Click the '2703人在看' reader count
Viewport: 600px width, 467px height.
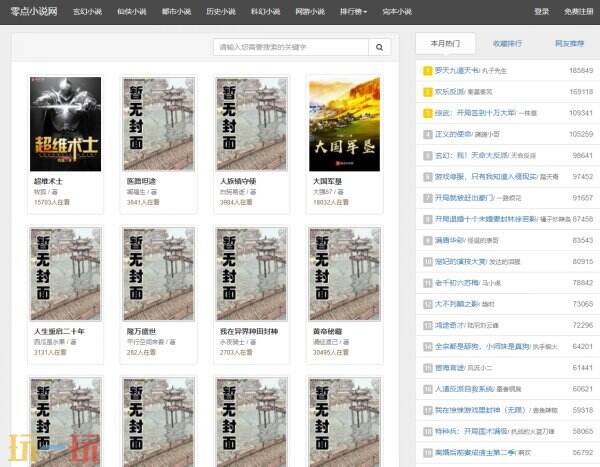(x=236, y=352)
